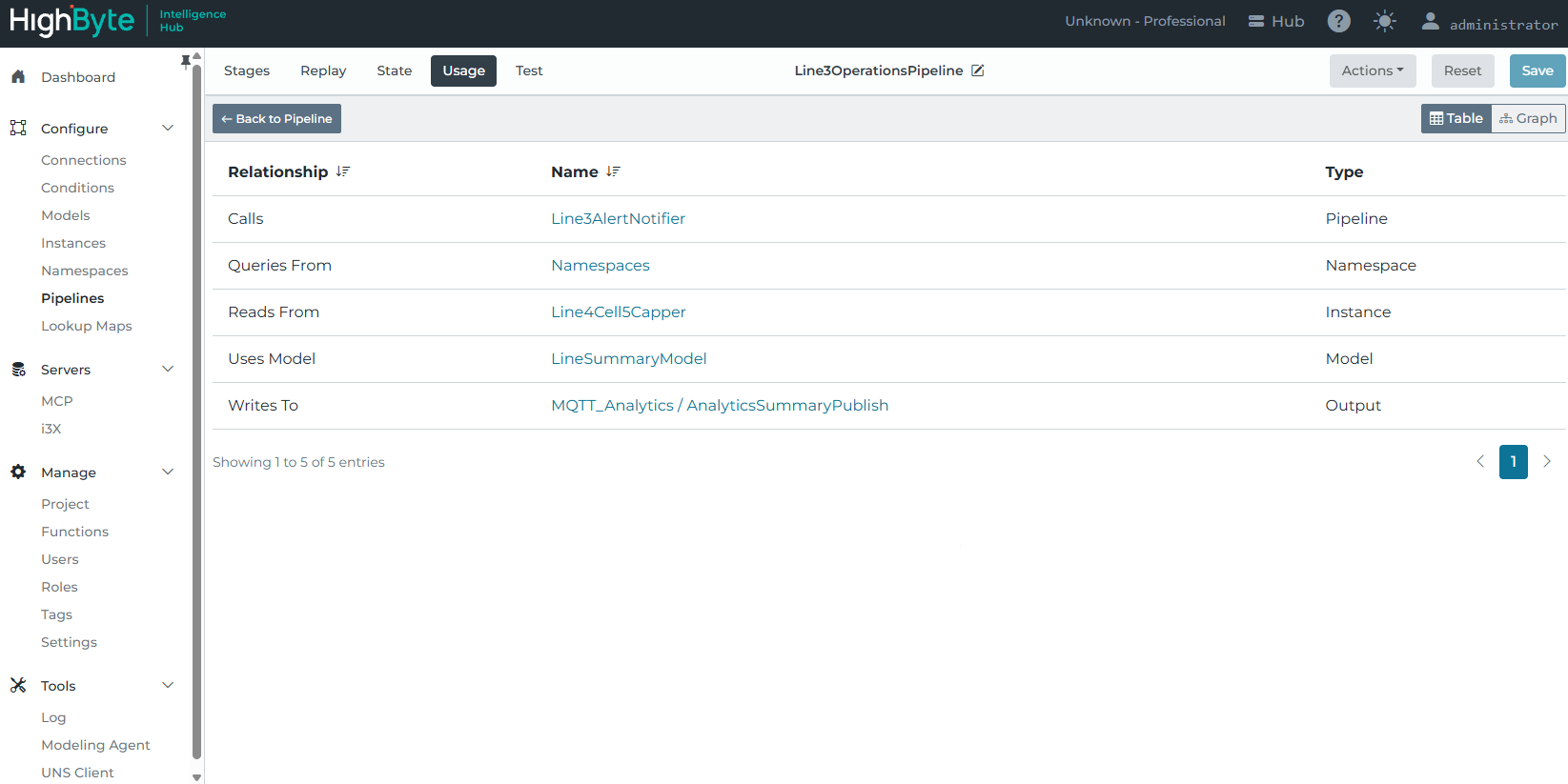The image size is (1568, 784).
Task: Open MQTT_Analytics / AnalyticsSummaryPublish link
Action: pyautogui.click(x=720, y=406)
